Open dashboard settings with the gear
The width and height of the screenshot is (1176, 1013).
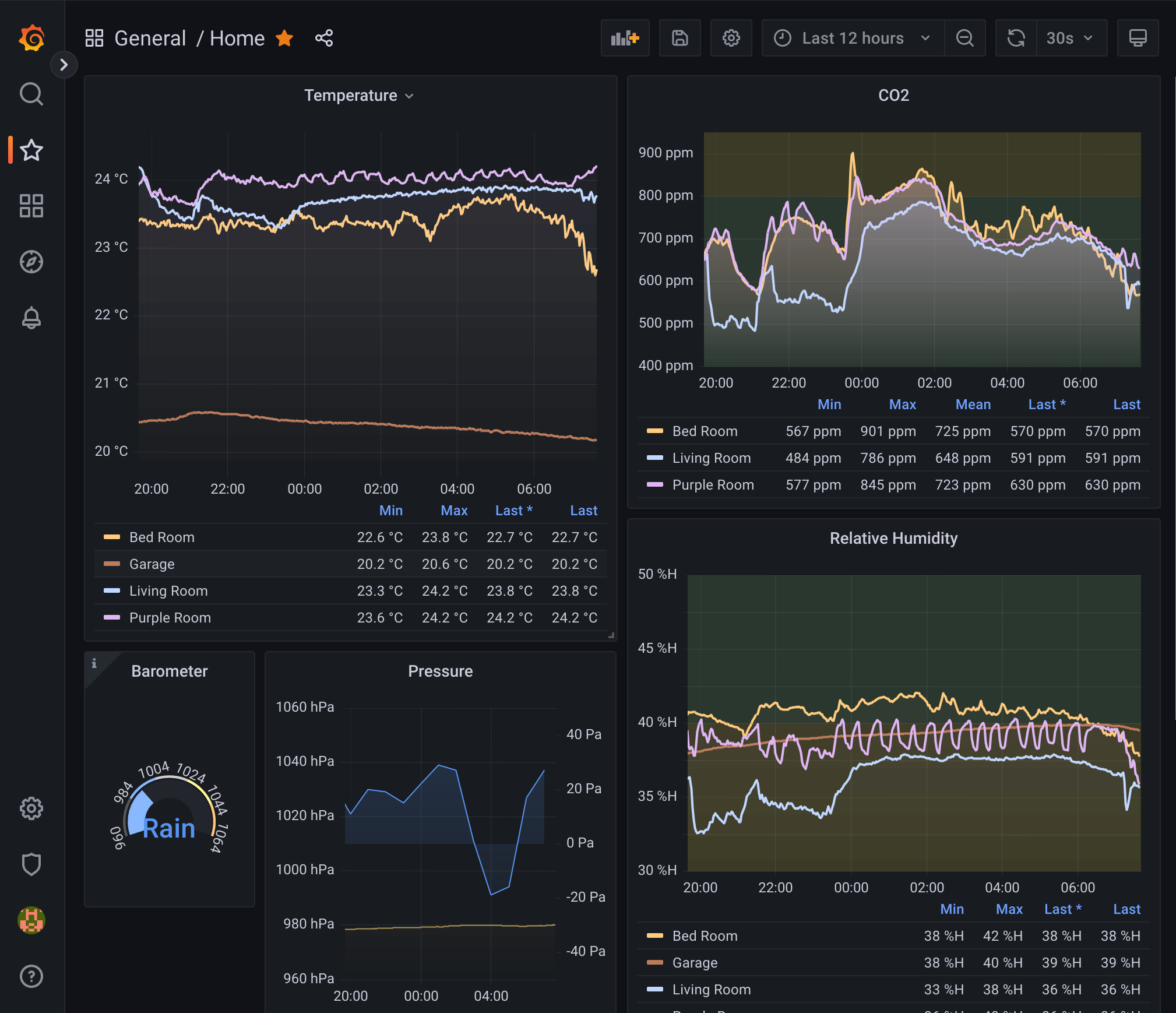click(731, 37)
